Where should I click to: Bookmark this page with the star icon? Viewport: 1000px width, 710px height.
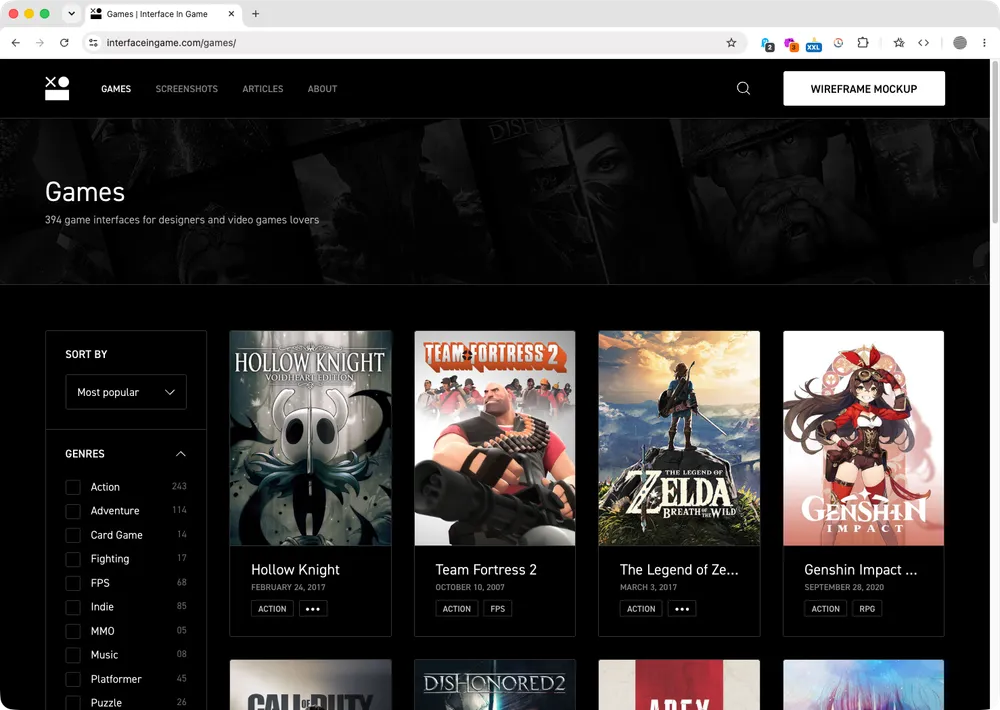click(731, 43)
